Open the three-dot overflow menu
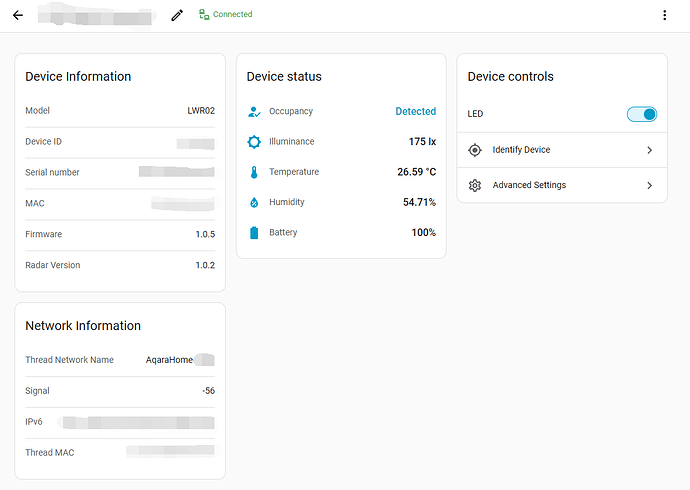 pyautogui.click(x=664, y=15)
